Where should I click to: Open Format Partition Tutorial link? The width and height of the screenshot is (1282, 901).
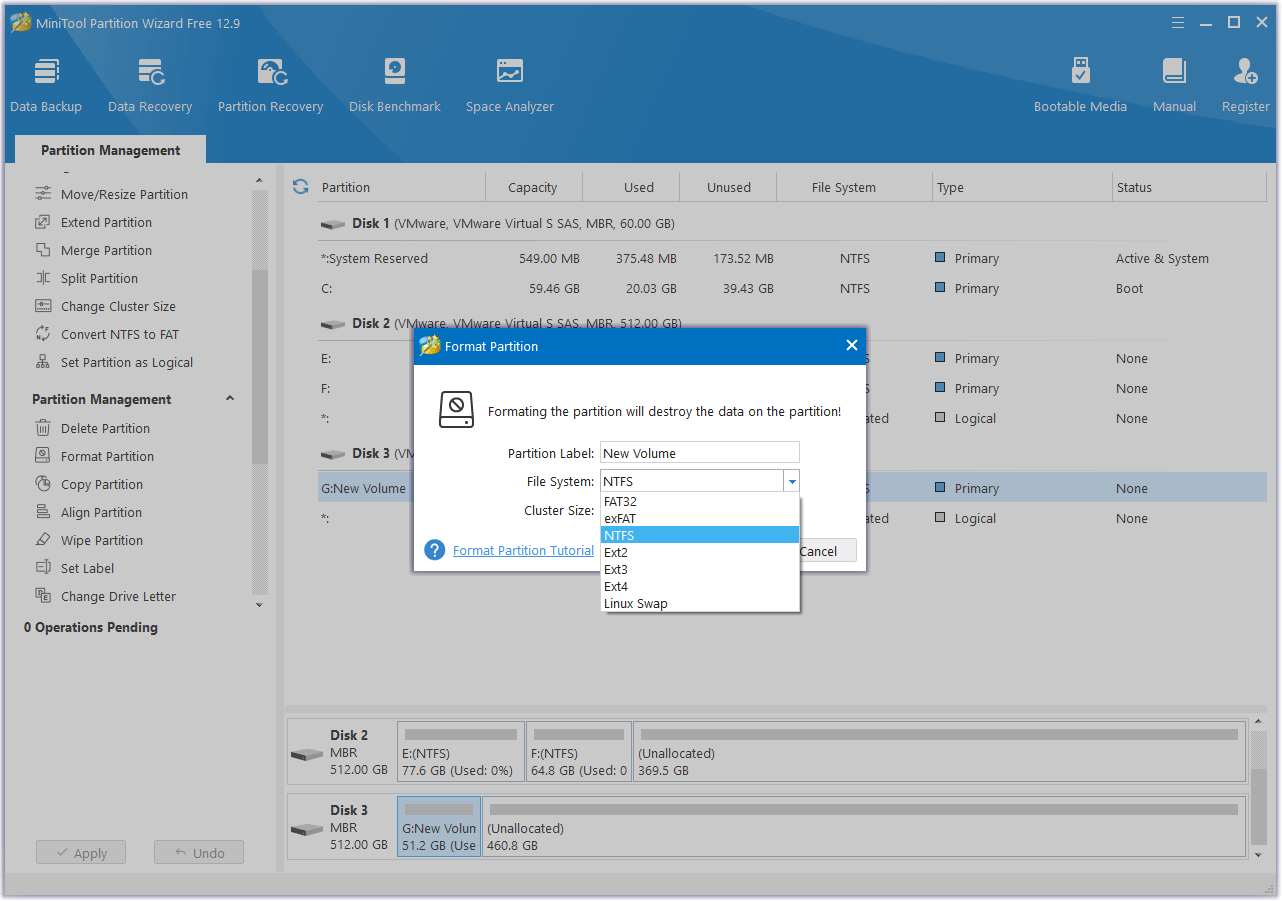point(523,550)
